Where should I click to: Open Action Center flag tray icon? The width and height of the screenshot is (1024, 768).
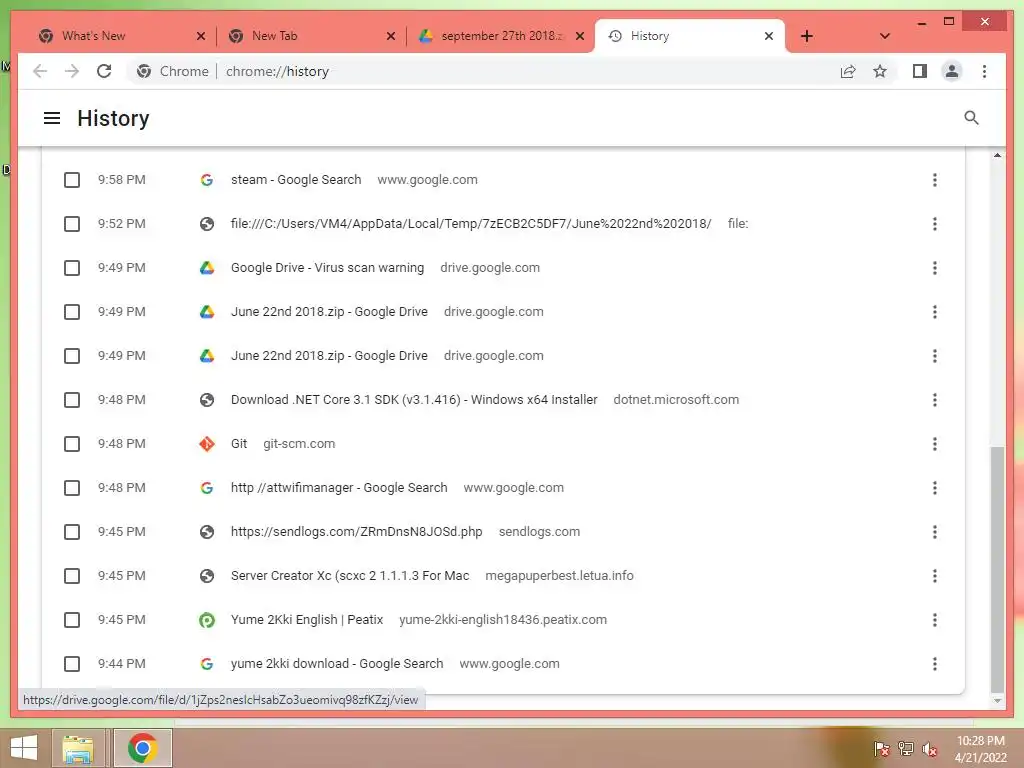coord(881,749)
